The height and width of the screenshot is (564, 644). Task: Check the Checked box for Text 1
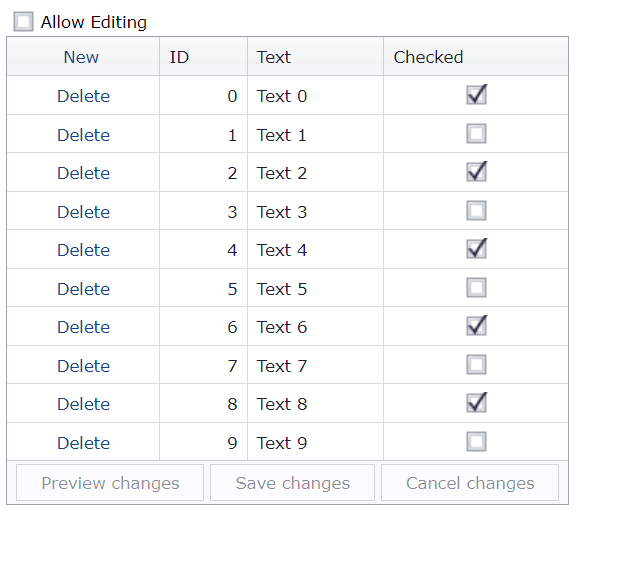click(476, 134)
